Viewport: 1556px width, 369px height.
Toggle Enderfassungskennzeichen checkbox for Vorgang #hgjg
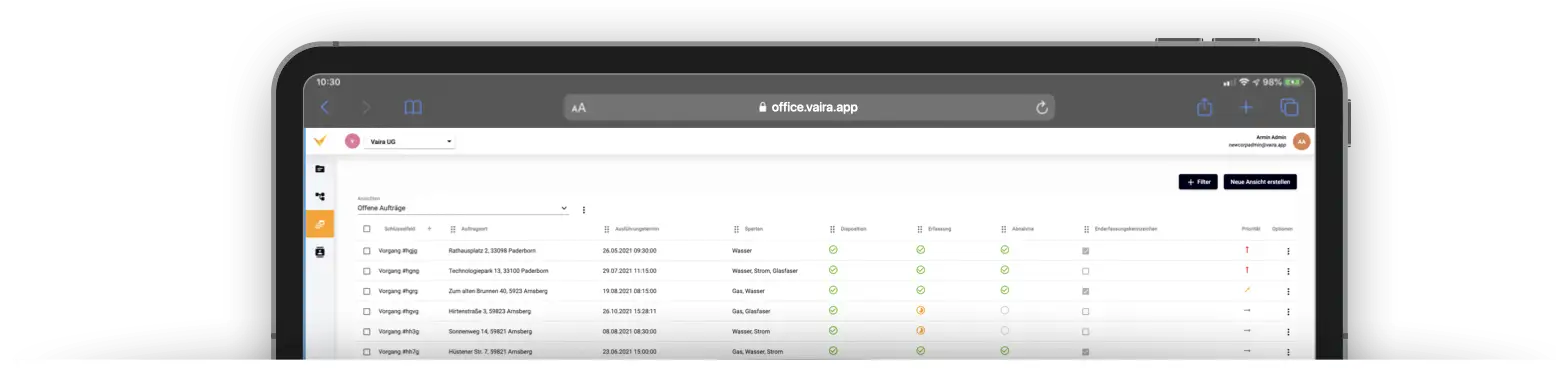coord(1086,251)
